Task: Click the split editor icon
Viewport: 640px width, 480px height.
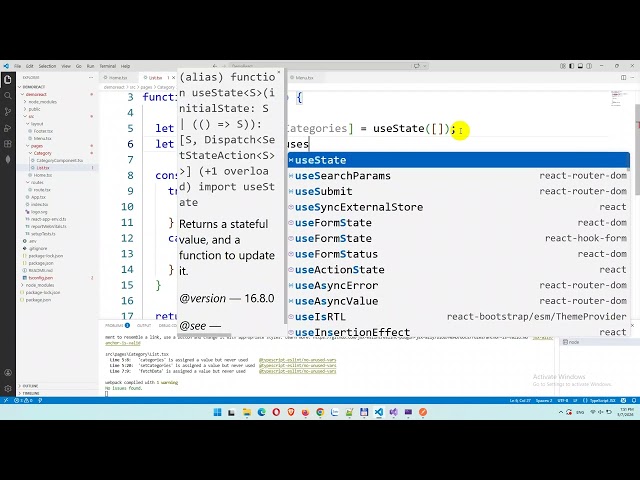Action: point(623,78)
